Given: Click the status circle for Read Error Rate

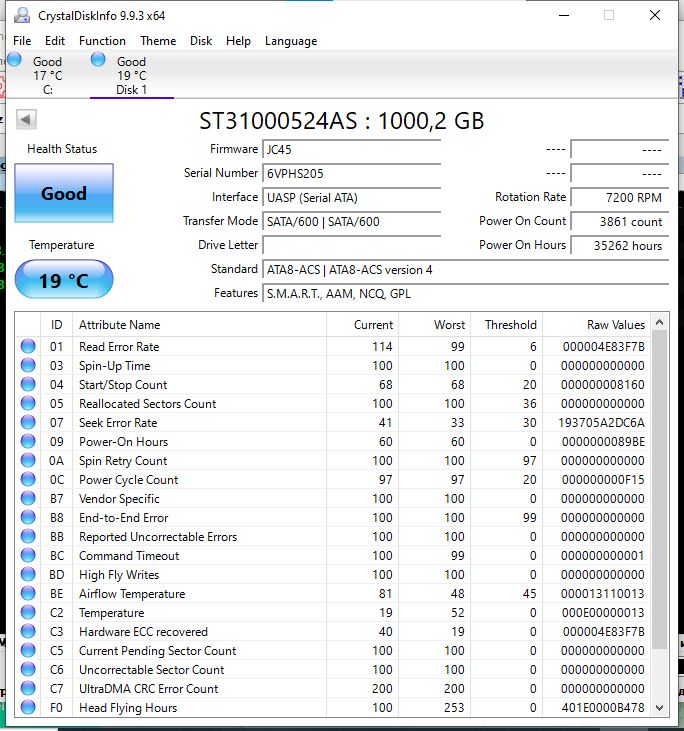Looking at the screenshot, I should [28, 346].
